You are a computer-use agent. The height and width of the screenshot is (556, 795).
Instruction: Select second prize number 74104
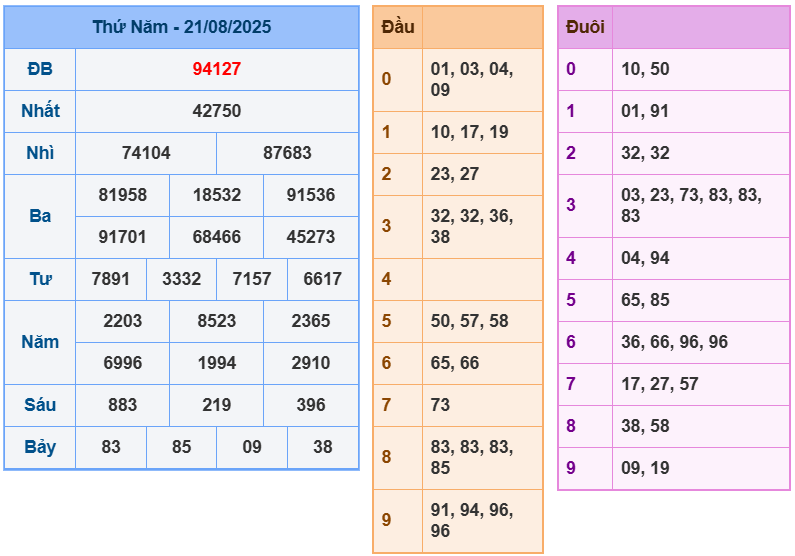[x=146, y=153]
